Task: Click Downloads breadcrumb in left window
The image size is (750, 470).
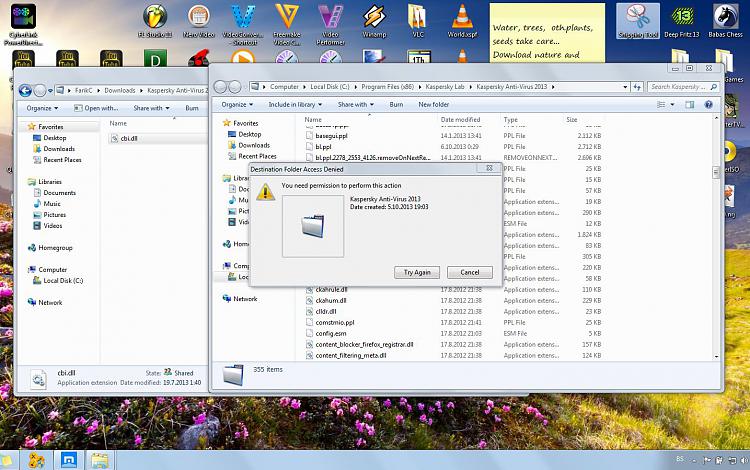Action: [120, 90]
